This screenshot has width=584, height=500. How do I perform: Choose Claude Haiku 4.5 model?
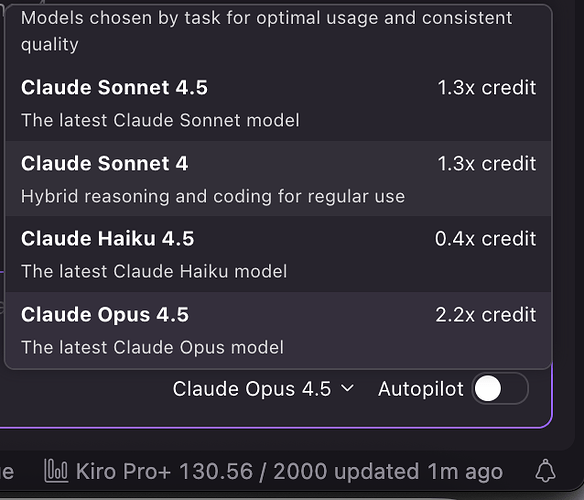tap(278, 254)
